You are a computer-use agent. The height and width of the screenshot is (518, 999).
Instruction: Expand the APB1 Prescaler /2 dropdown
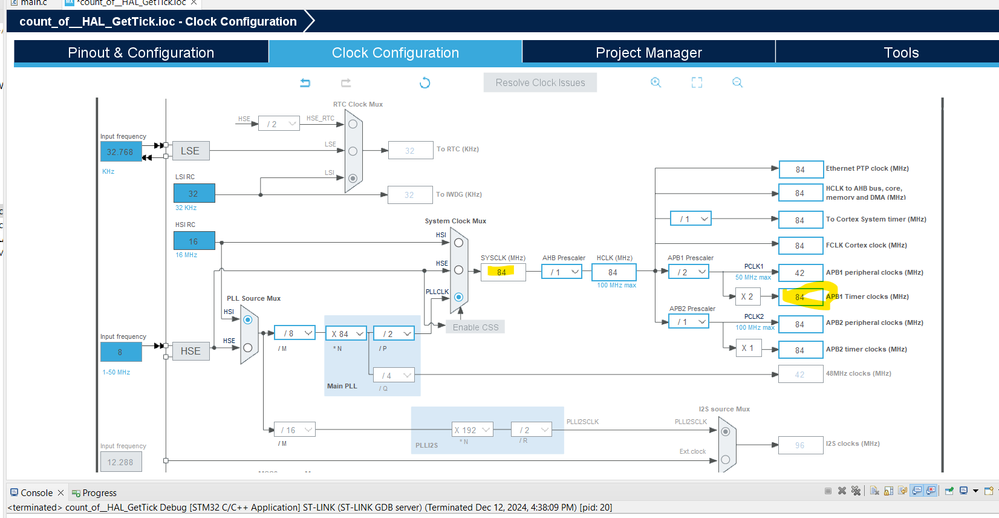pos(689,272)
